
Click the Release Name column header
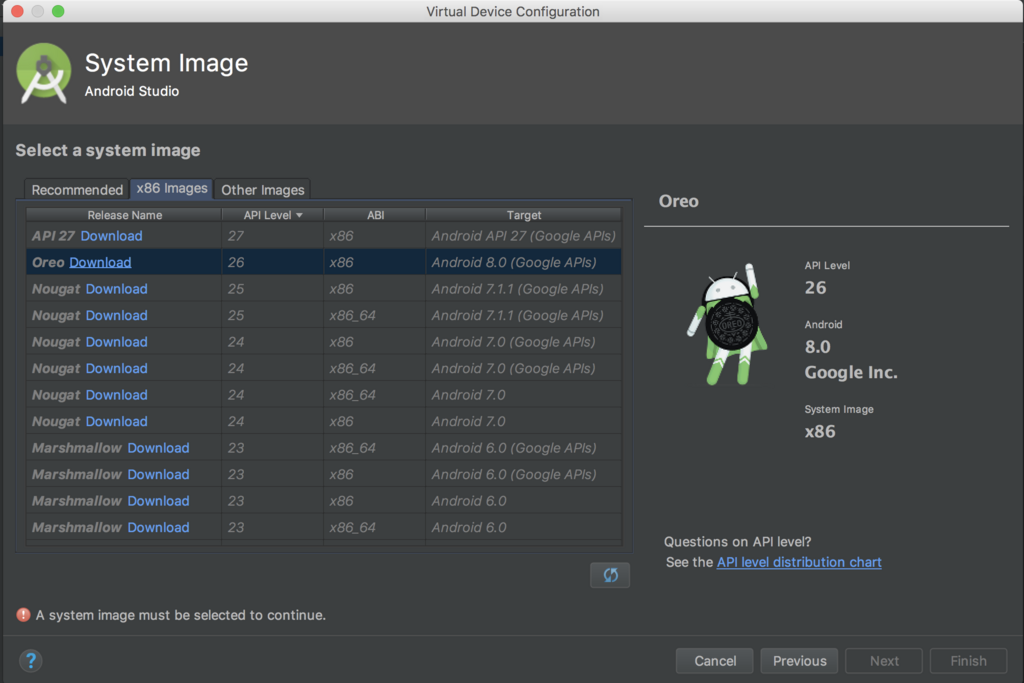click(124, 215)
